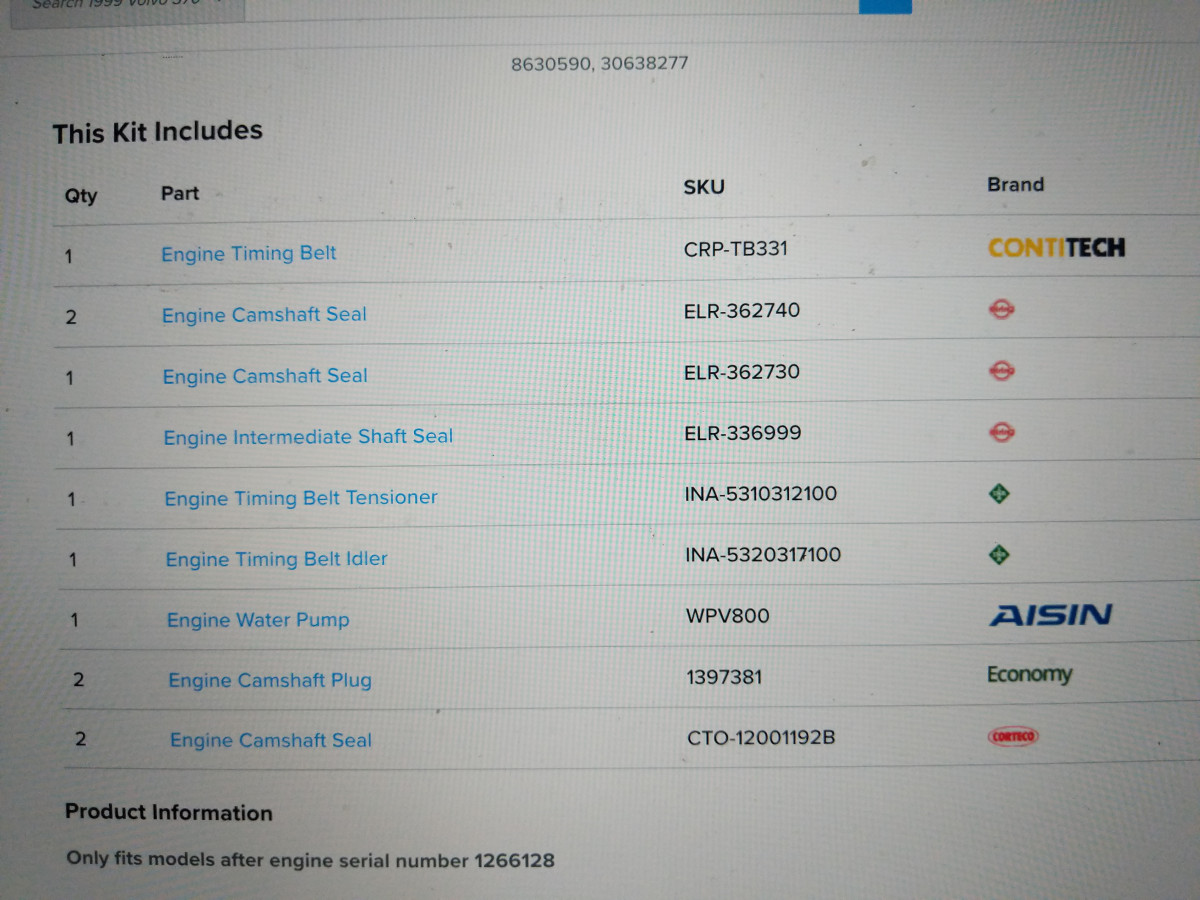Open the Engine Intermediate Shaft Seal link
The height and width of the screenshot is (900, 1200).
coord(308,437)
